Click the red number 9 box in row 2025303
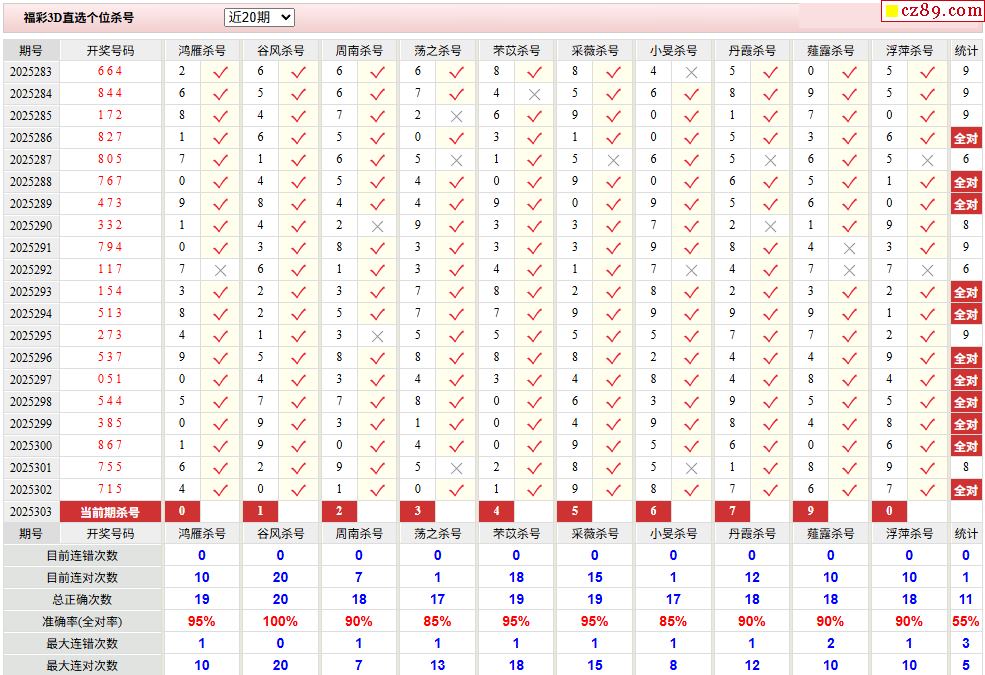 [x=811, y=512]
